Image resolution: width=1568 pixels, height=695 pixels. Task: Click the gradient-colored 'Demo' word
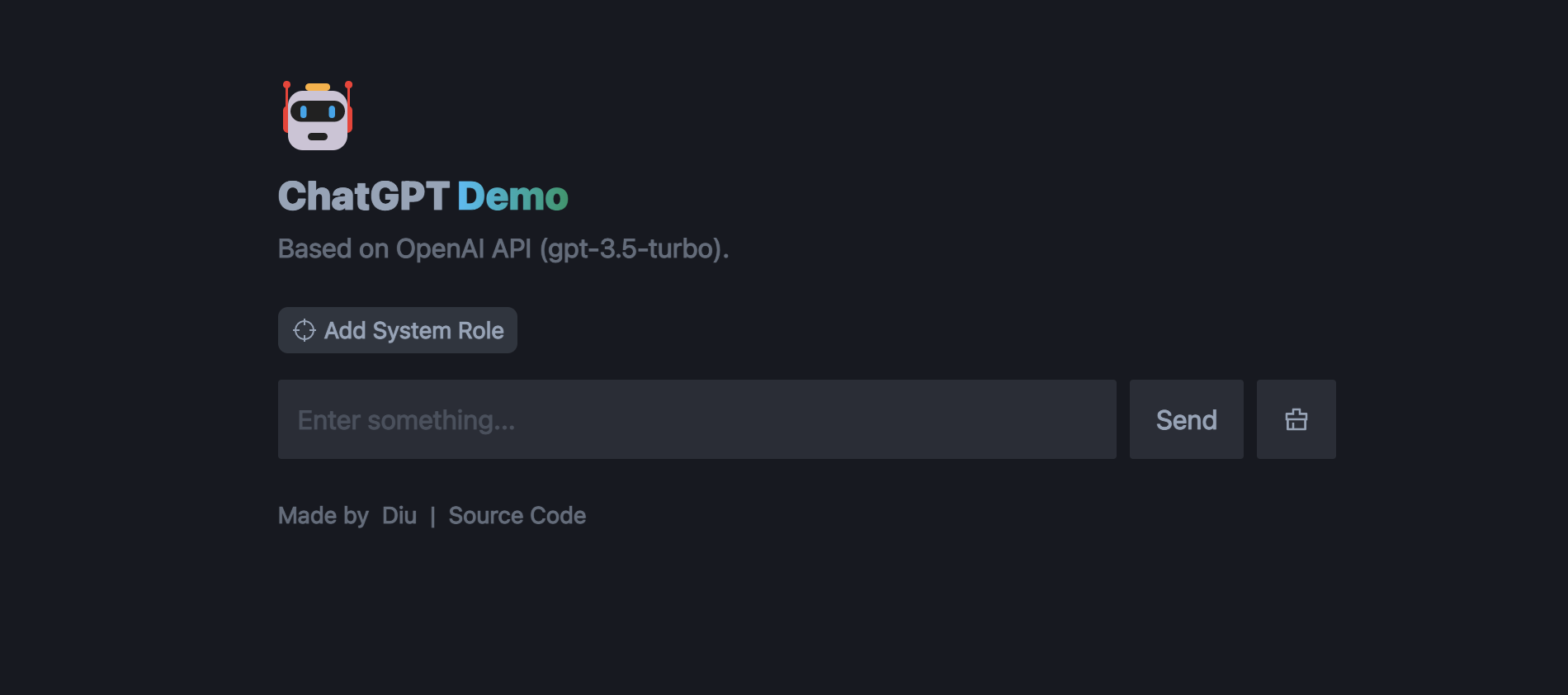point(512,196)
